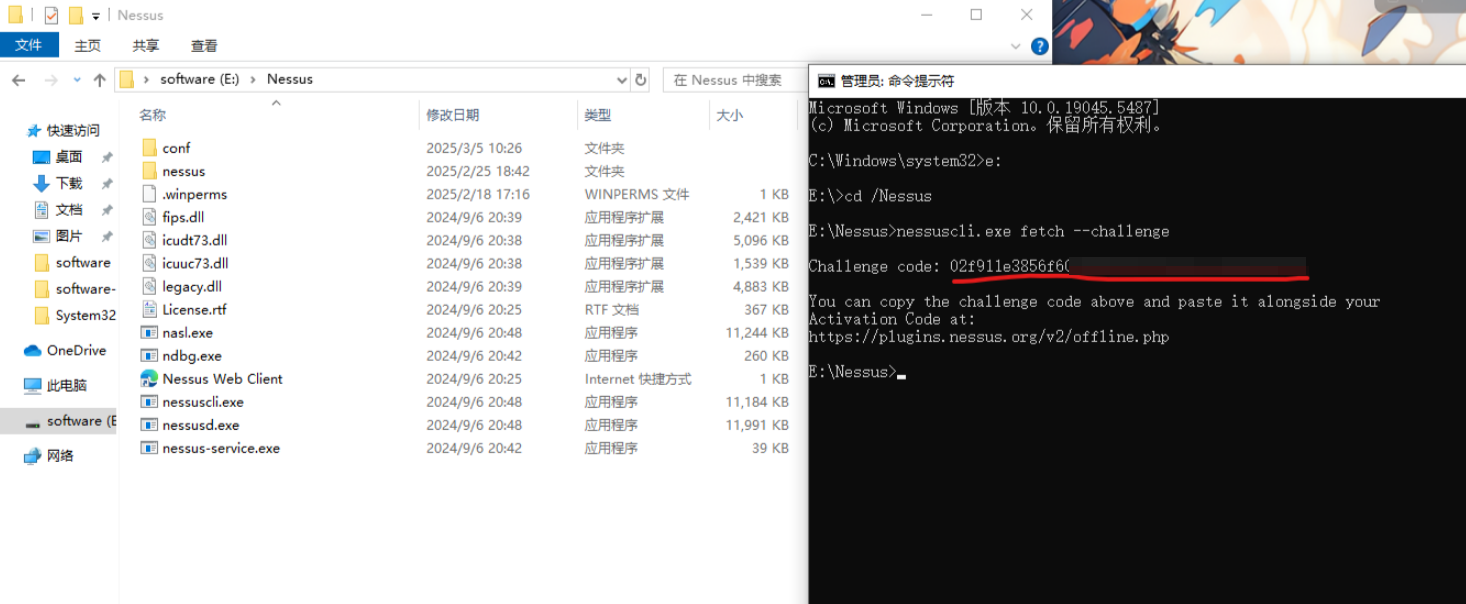1466x604 pixels.
Task: Select the Nessus Web Client shortcut icon
Action: pyautogui.click(x=149, y=378)
